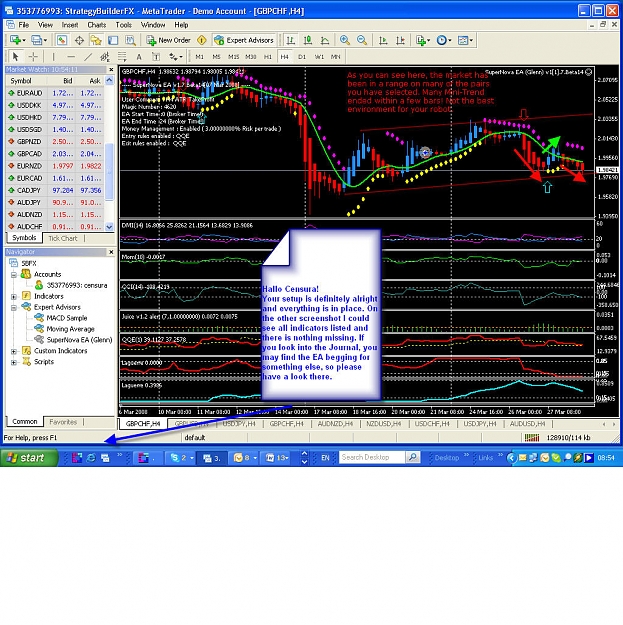Select the Fibonacci Retracement tool
The width and height of the screenshot is (623, 625).
(x=122, y=57)
